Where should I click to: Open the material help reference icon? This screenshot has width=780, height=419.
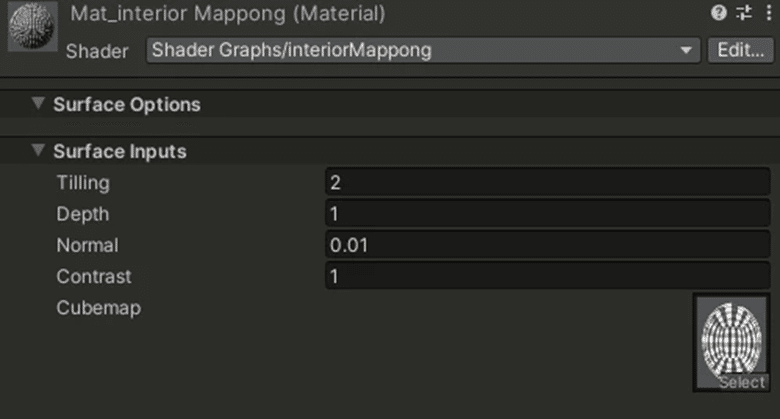[x=718, y=13]
